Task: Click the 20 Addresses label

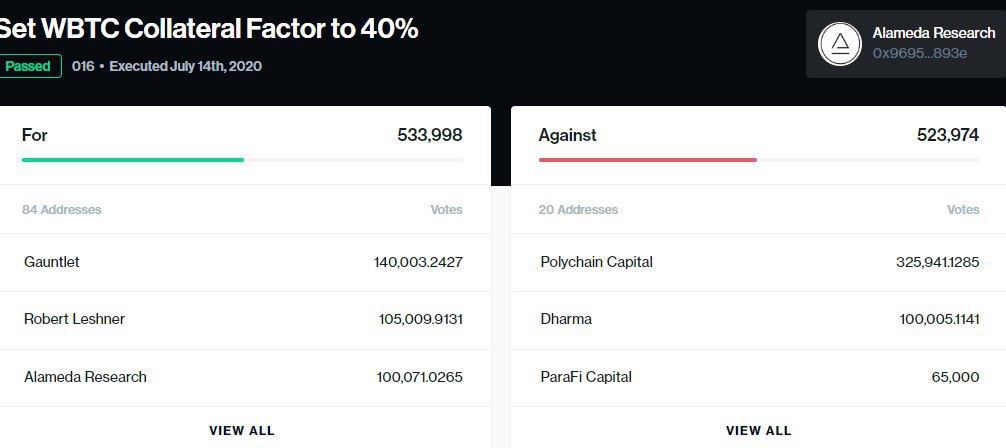Action: click(x=578, y=210)
